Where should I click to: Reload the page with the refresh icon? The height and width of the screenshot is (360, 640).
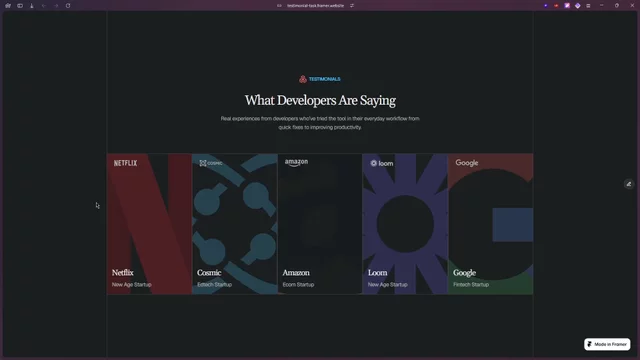[68, 6]
